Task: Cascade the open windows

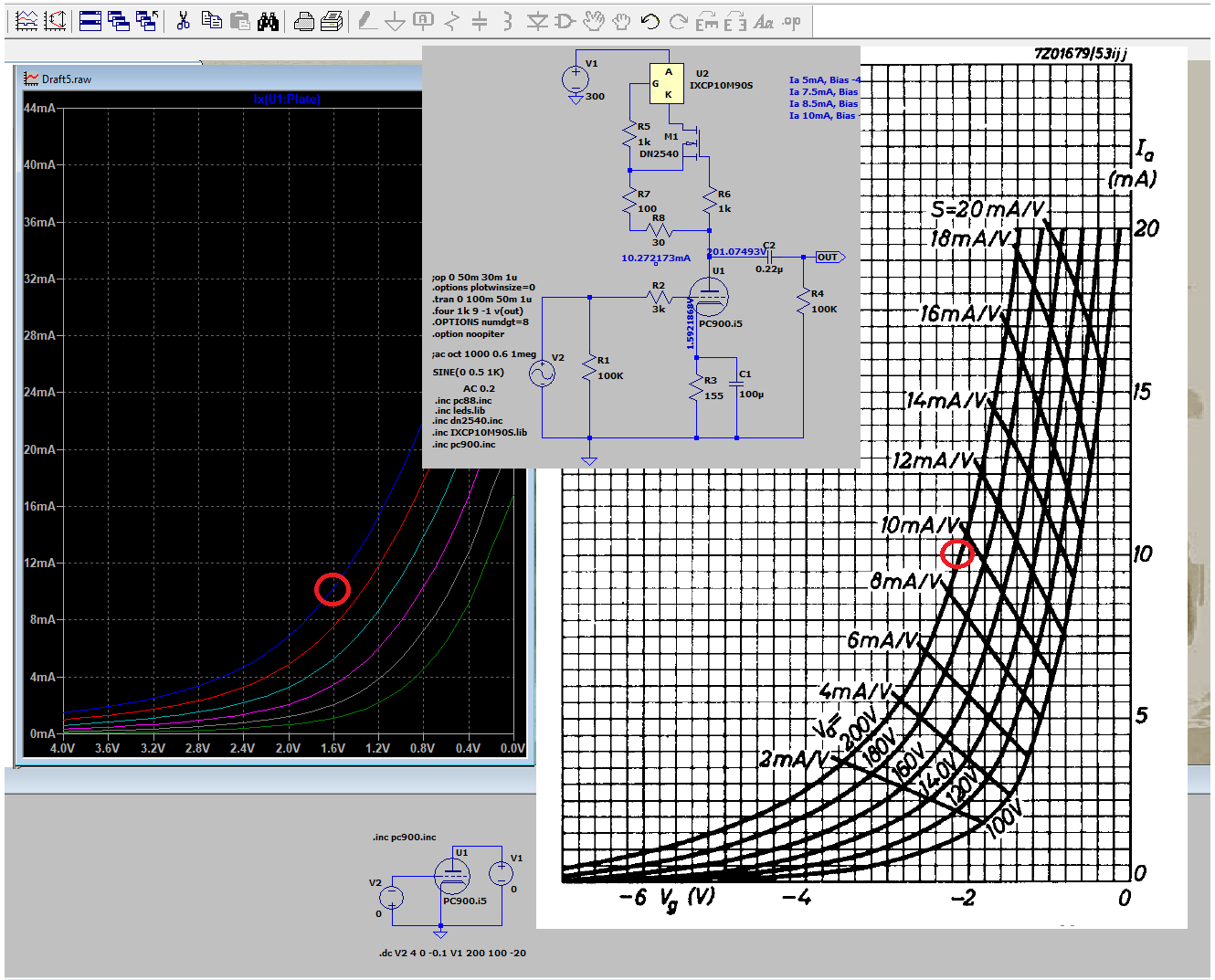Action: click(118, 20)
